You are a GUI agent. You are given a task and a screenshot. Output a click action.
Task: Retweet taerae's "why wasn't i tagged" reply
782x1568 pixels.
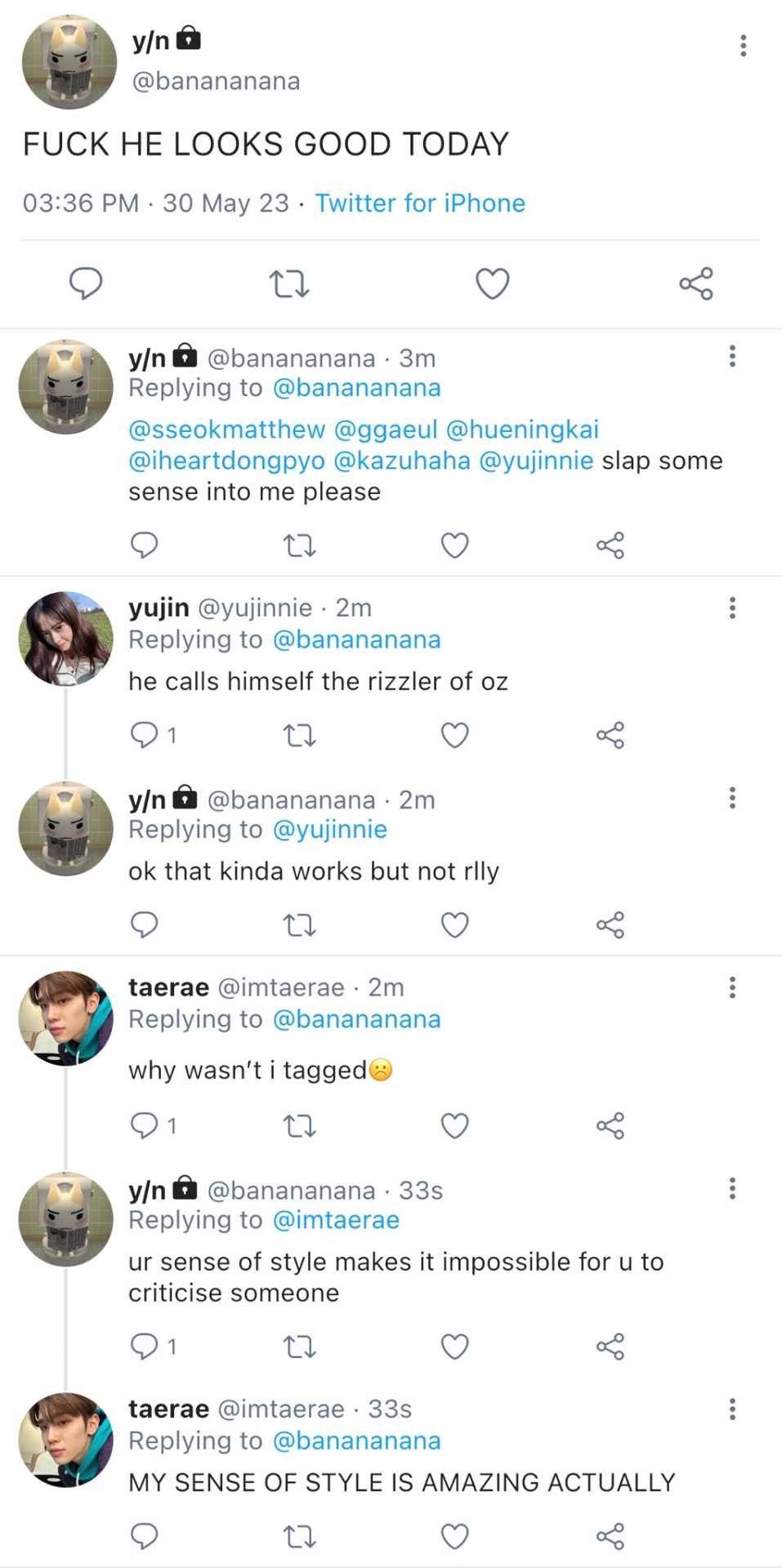pos(299,1126)
